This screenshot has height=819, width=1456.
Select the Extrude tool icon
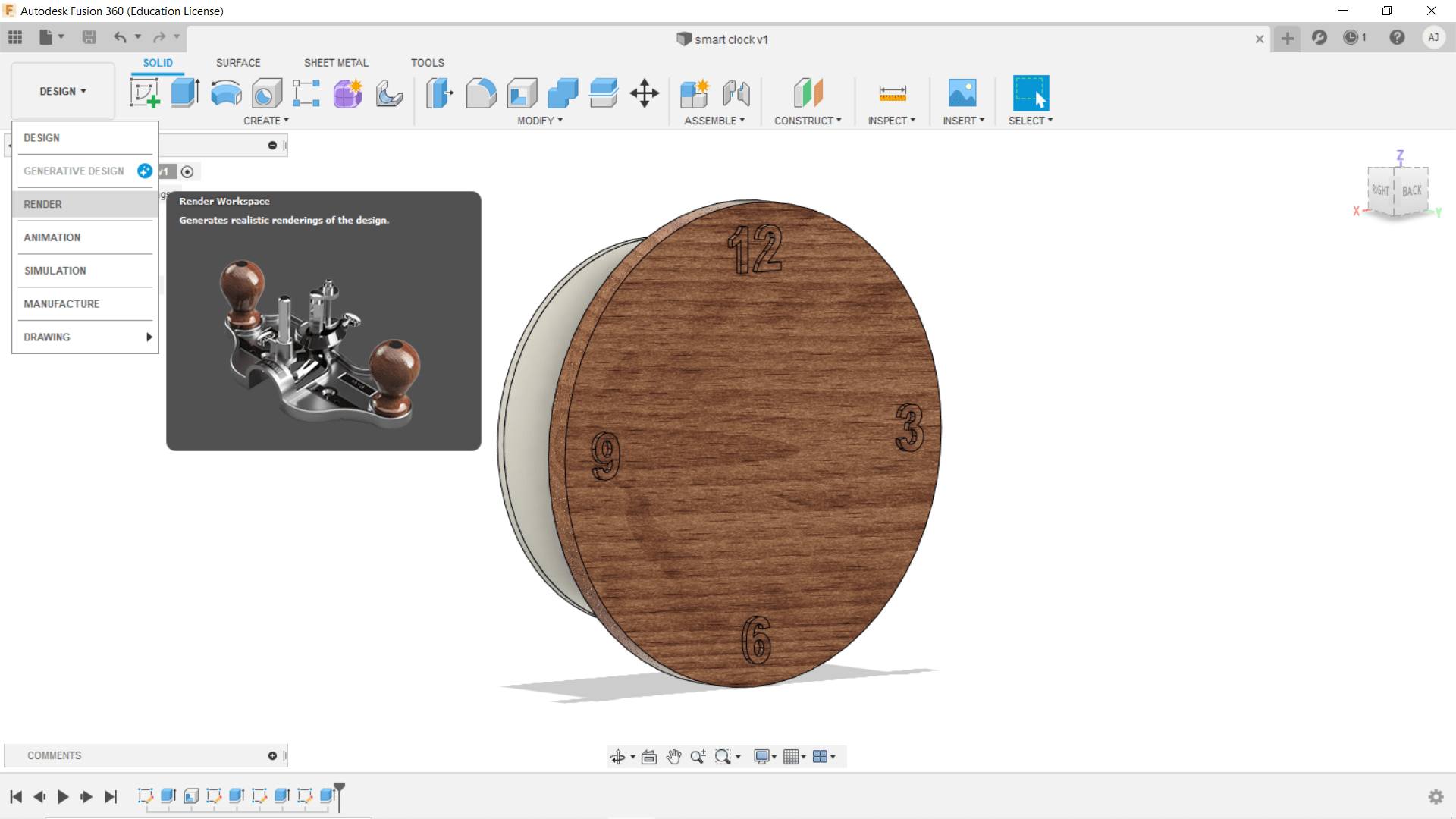pyautogui.click(x=184, y=93)
